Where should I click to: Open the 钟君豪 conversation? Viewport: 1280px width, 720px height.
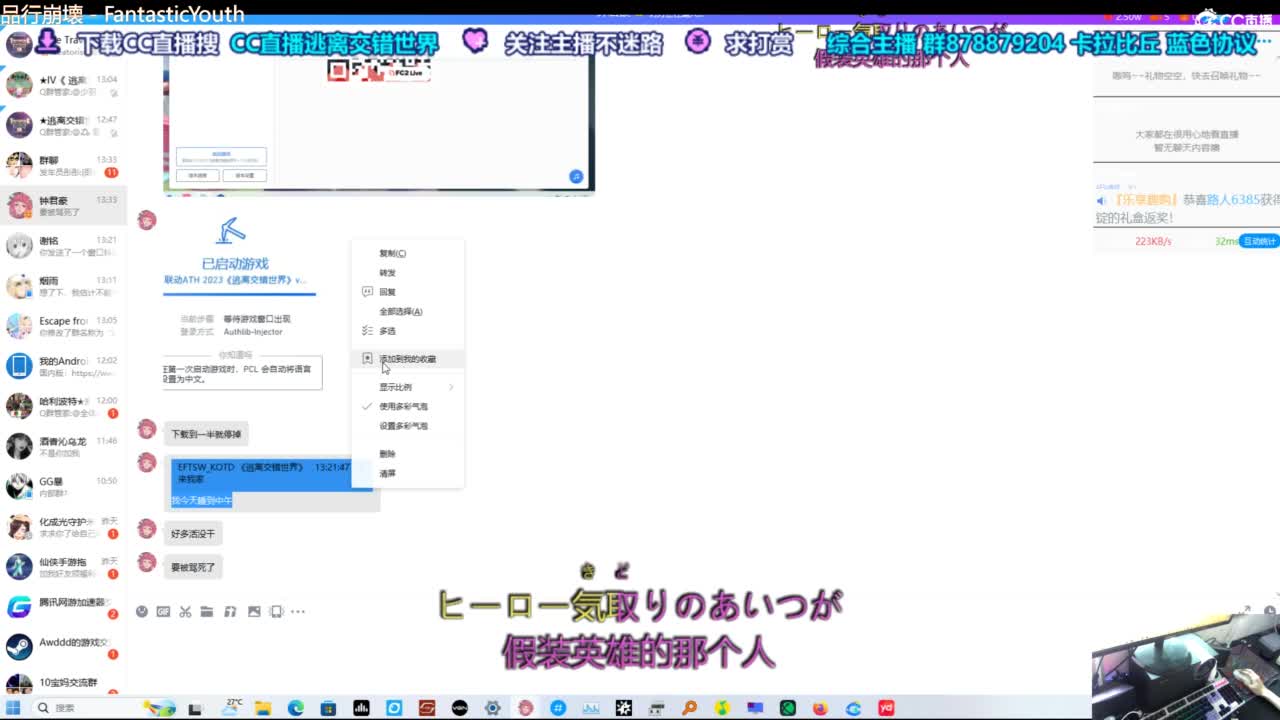(63, 206)
